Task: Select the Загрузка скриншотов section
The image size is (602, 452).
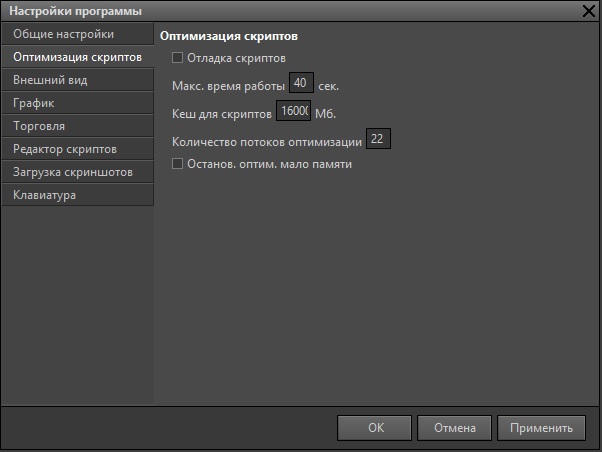Action: click(77, 172)
